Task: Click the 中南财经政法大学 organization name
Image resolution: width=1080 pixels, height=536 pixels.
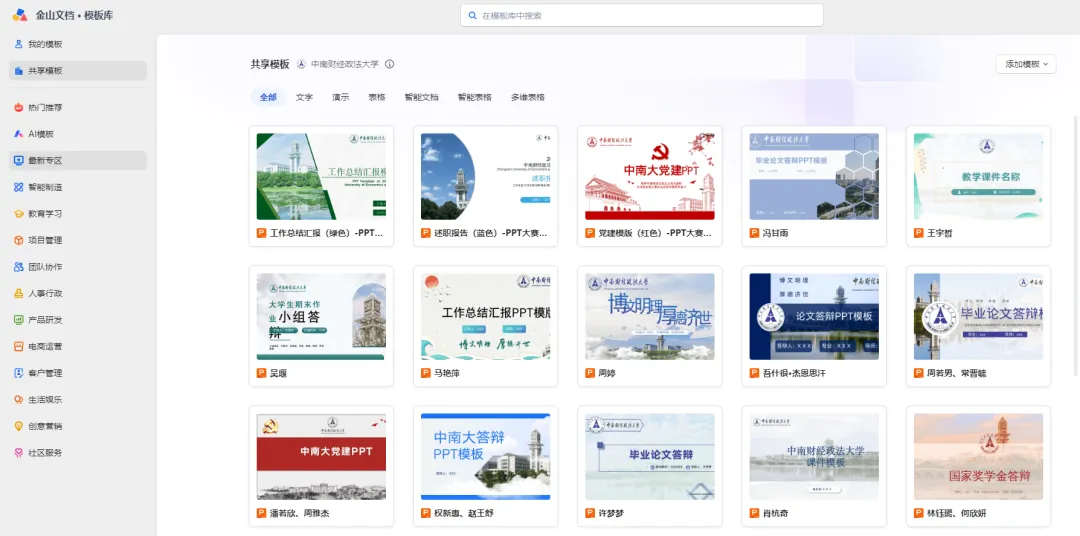Action: coord(344,64)
